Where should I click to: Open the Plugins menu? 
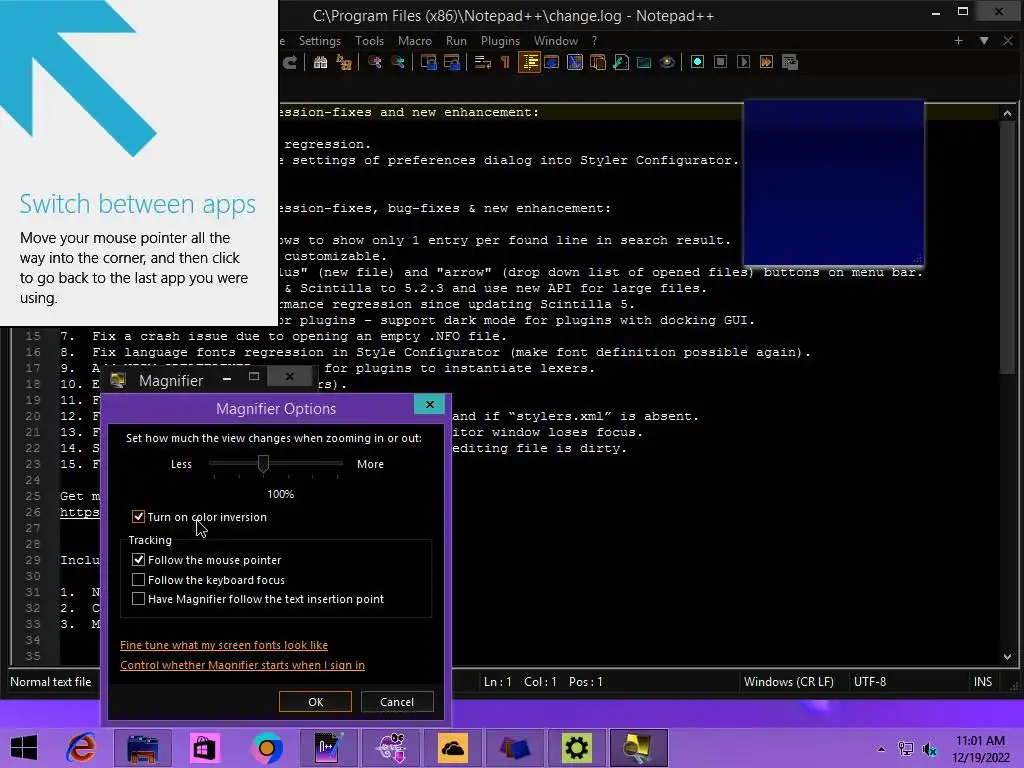[x=500, y=40]
